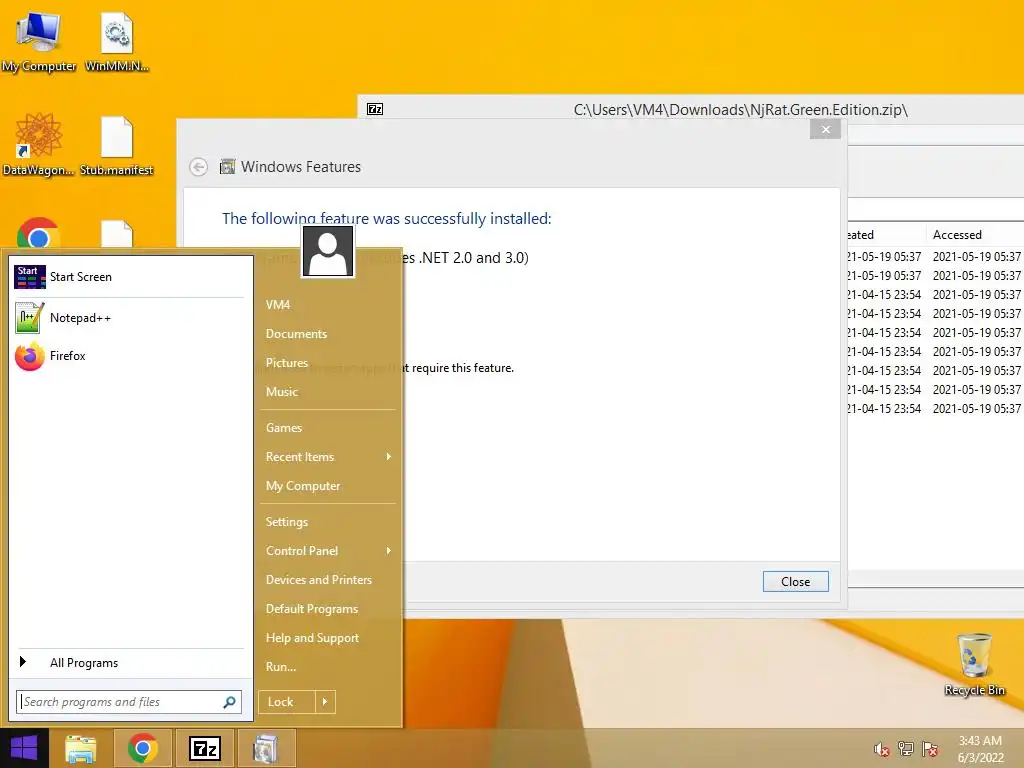This screenshot has height=768, width=1024.
Task: Open Google Chrome desktop icon
Action: tap(38, 234)
